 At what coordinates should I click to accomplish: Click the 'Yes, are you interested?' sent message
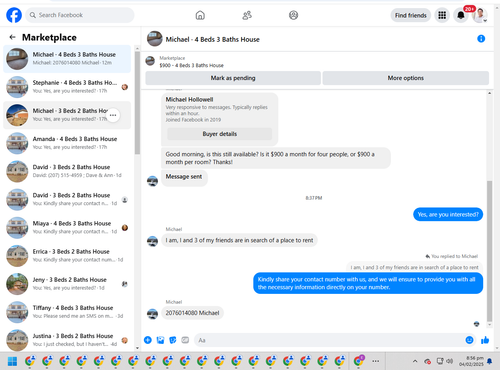[448, 214]
